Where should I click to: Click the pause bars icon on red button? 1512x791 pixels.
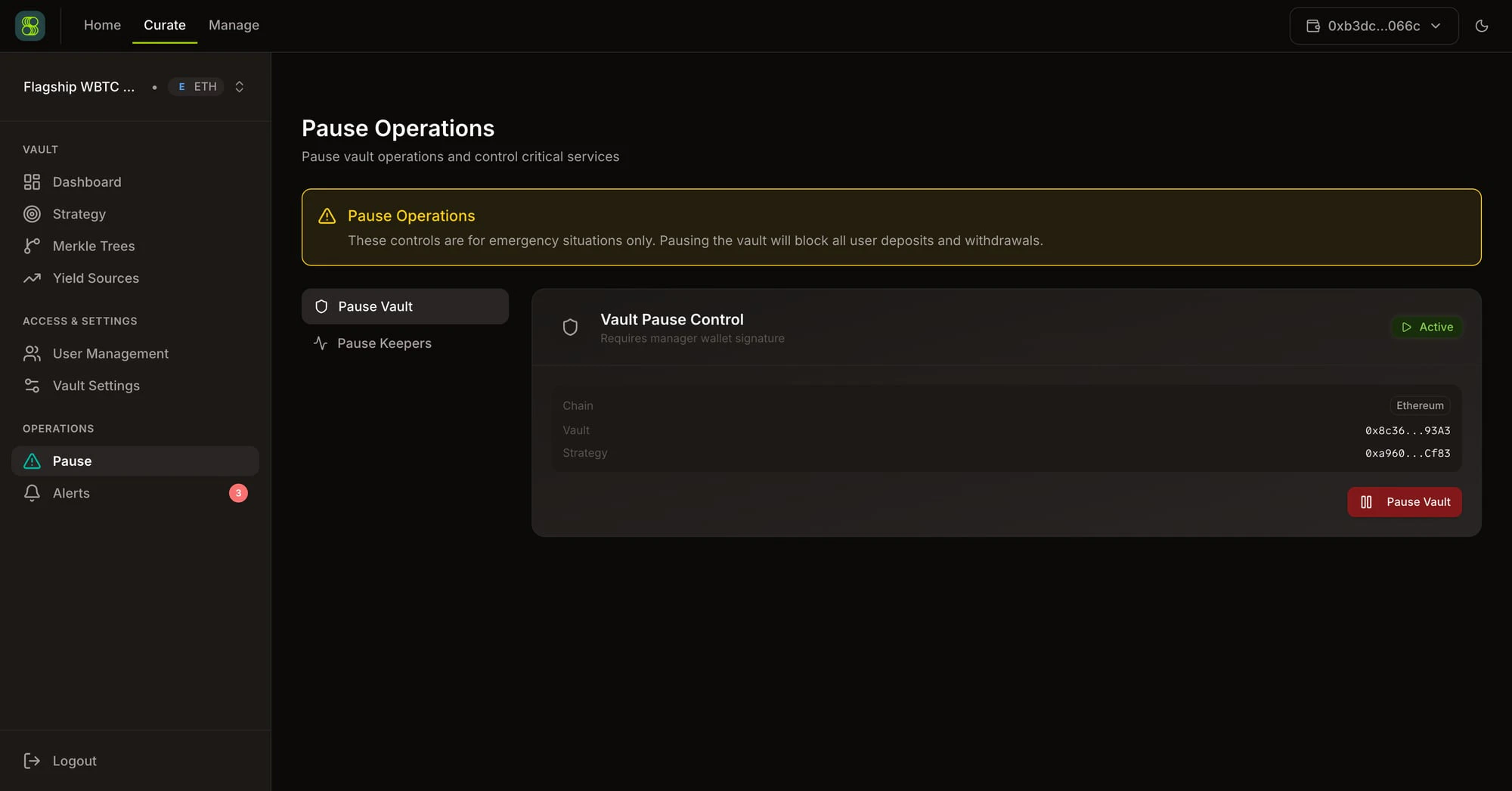tap(1366, 502)
